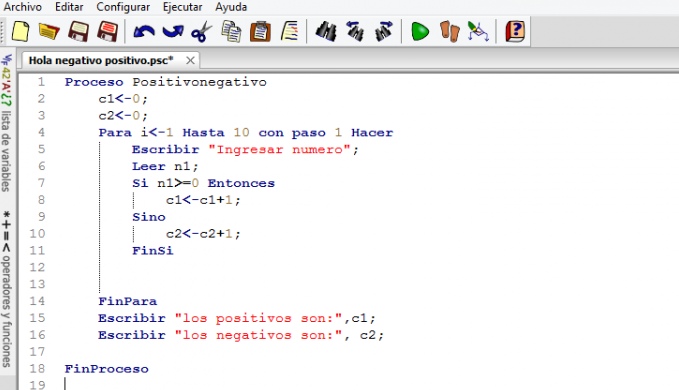Run the algorithm with green play button
Image resolution: width=679 pixels, height=390 pixels.
(420, 32)
